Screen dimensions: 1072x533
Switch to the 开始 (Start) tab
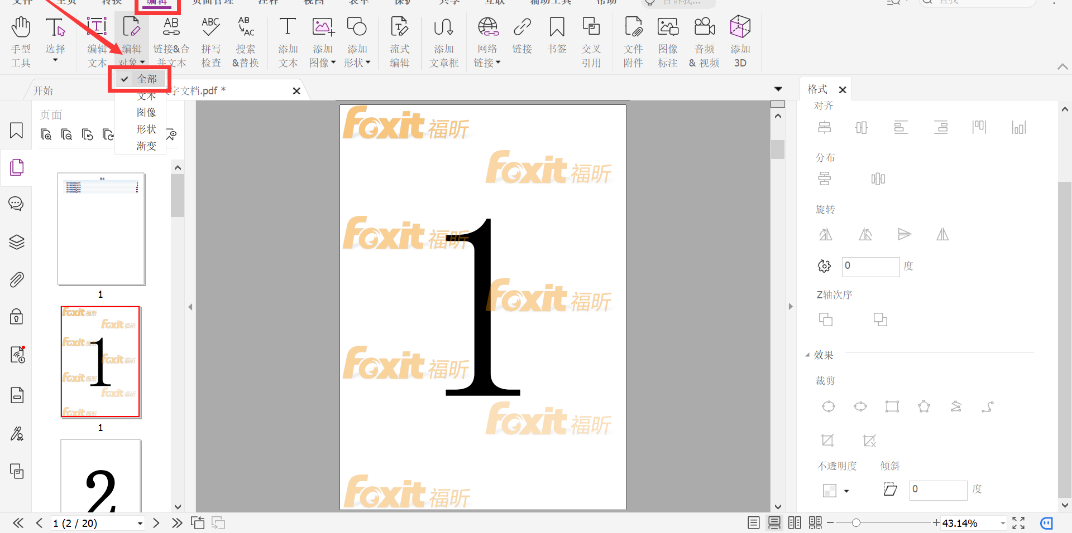44,90
